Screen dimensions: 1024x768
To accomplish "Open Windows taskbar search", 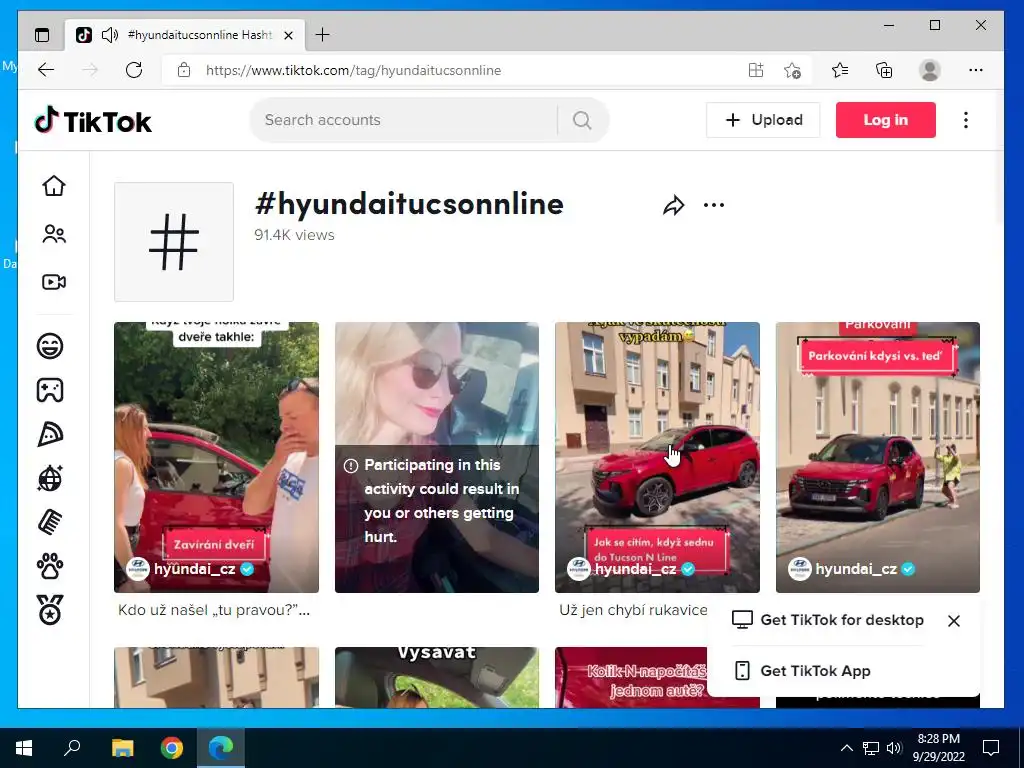I will pos(72,748).
